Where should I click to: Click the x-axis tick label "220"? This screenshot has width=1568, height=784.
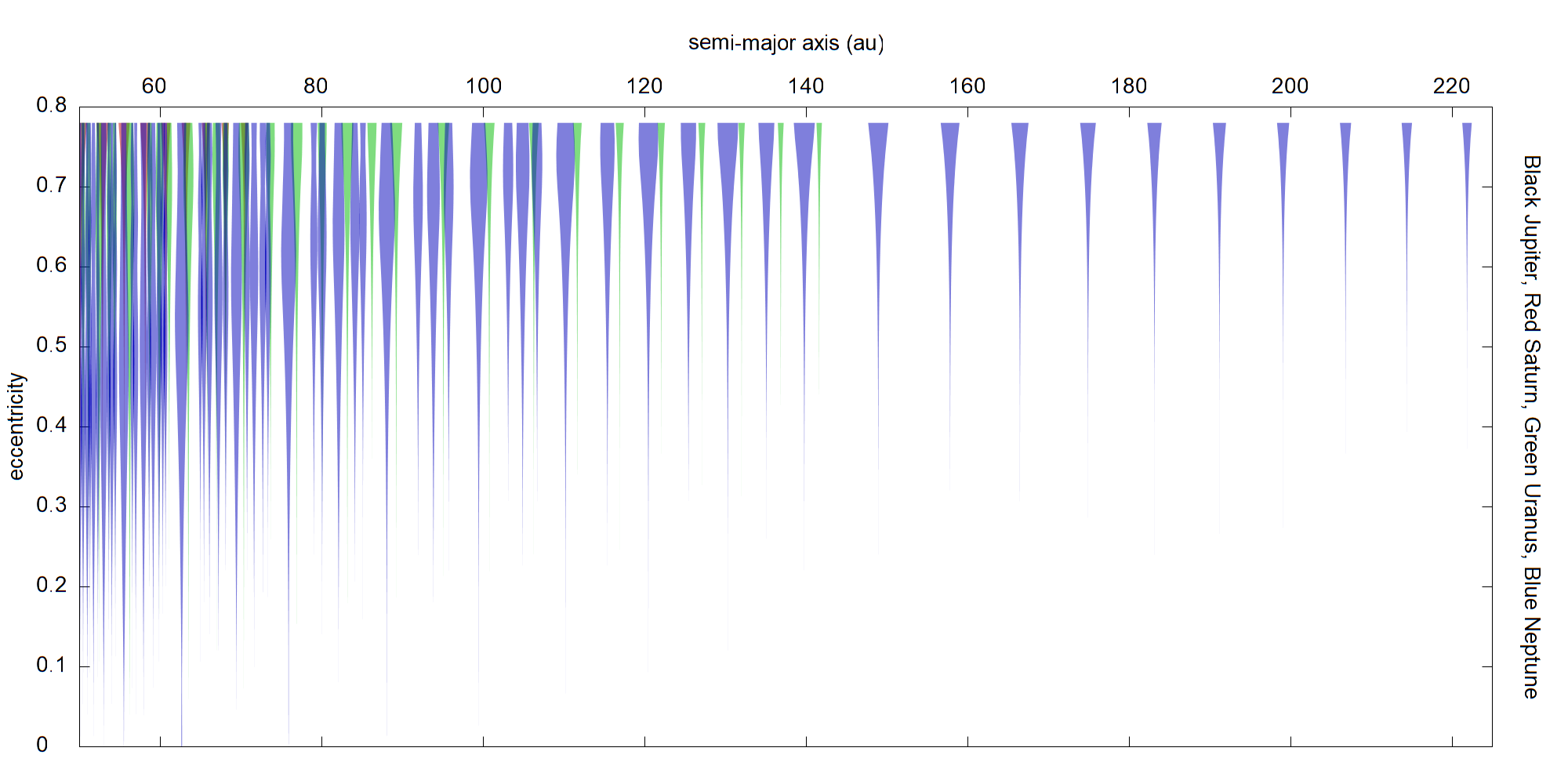[1452, 86]
